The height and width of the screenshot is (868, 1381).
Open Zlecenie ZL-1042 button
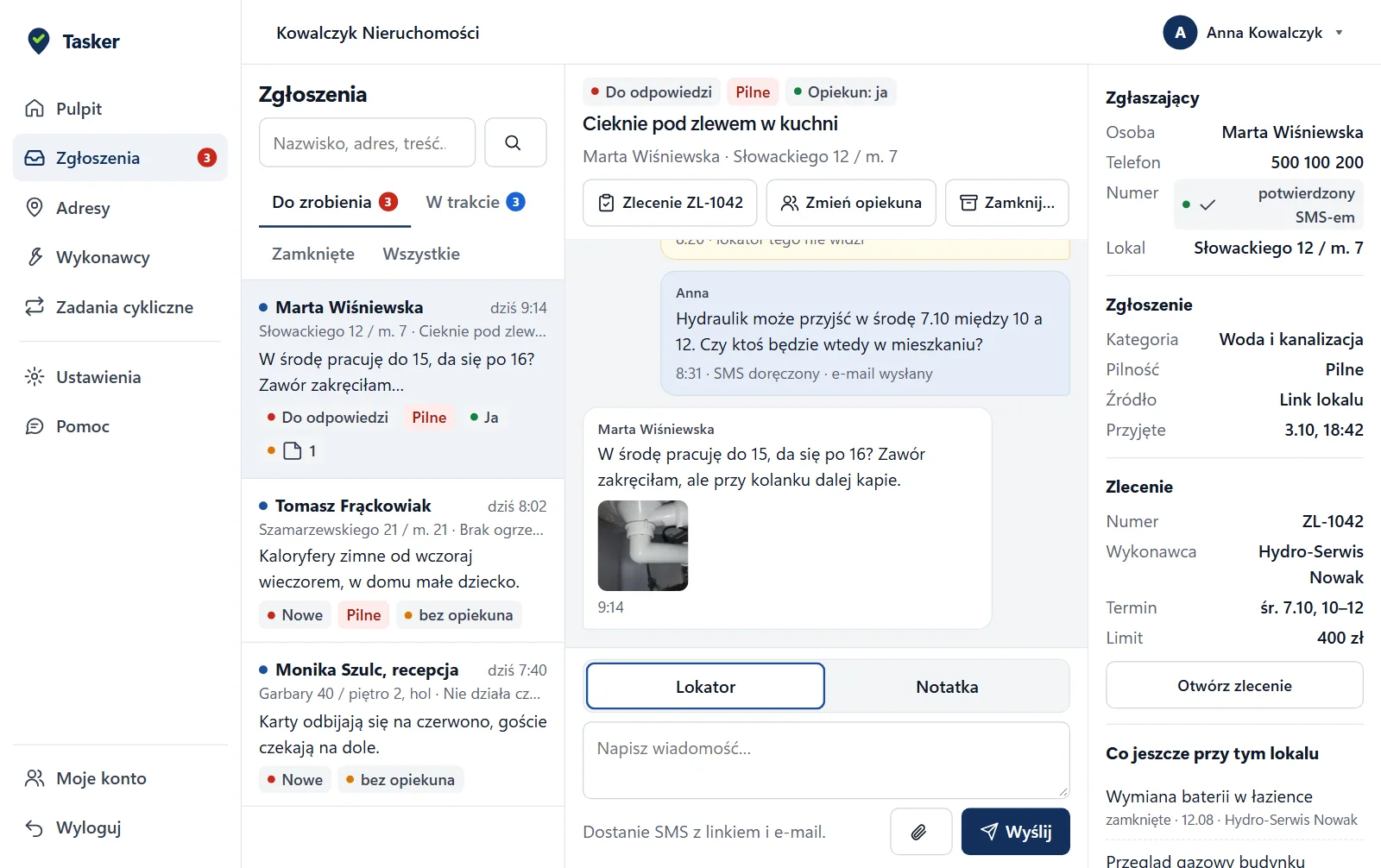point(670,203)
